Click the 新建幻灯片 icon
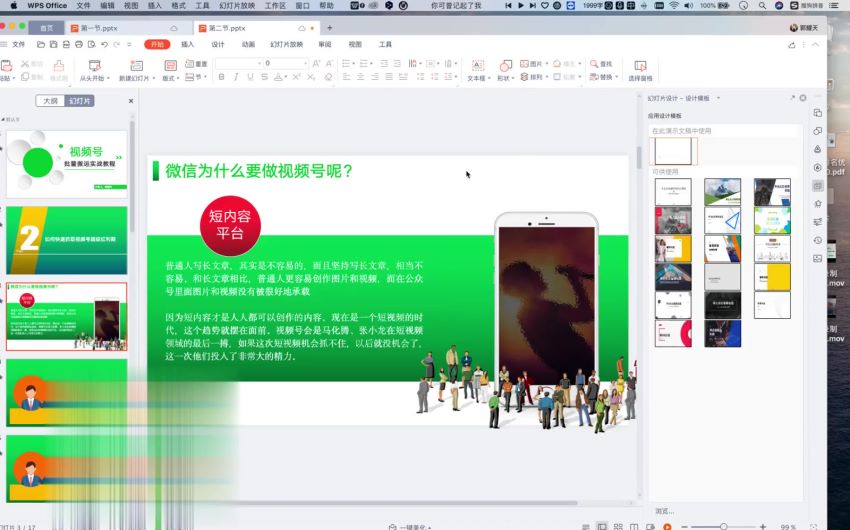850x530 pixels. pos(137,66)
